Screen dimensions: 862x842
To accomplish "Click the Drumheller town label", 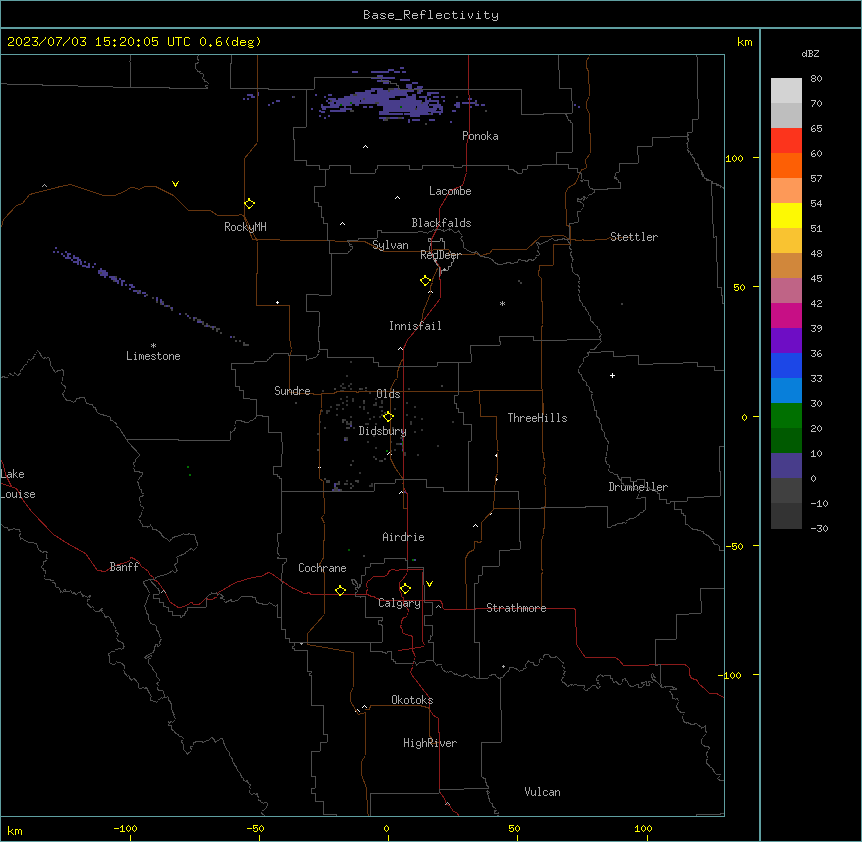I will click(x=638, y=487).
